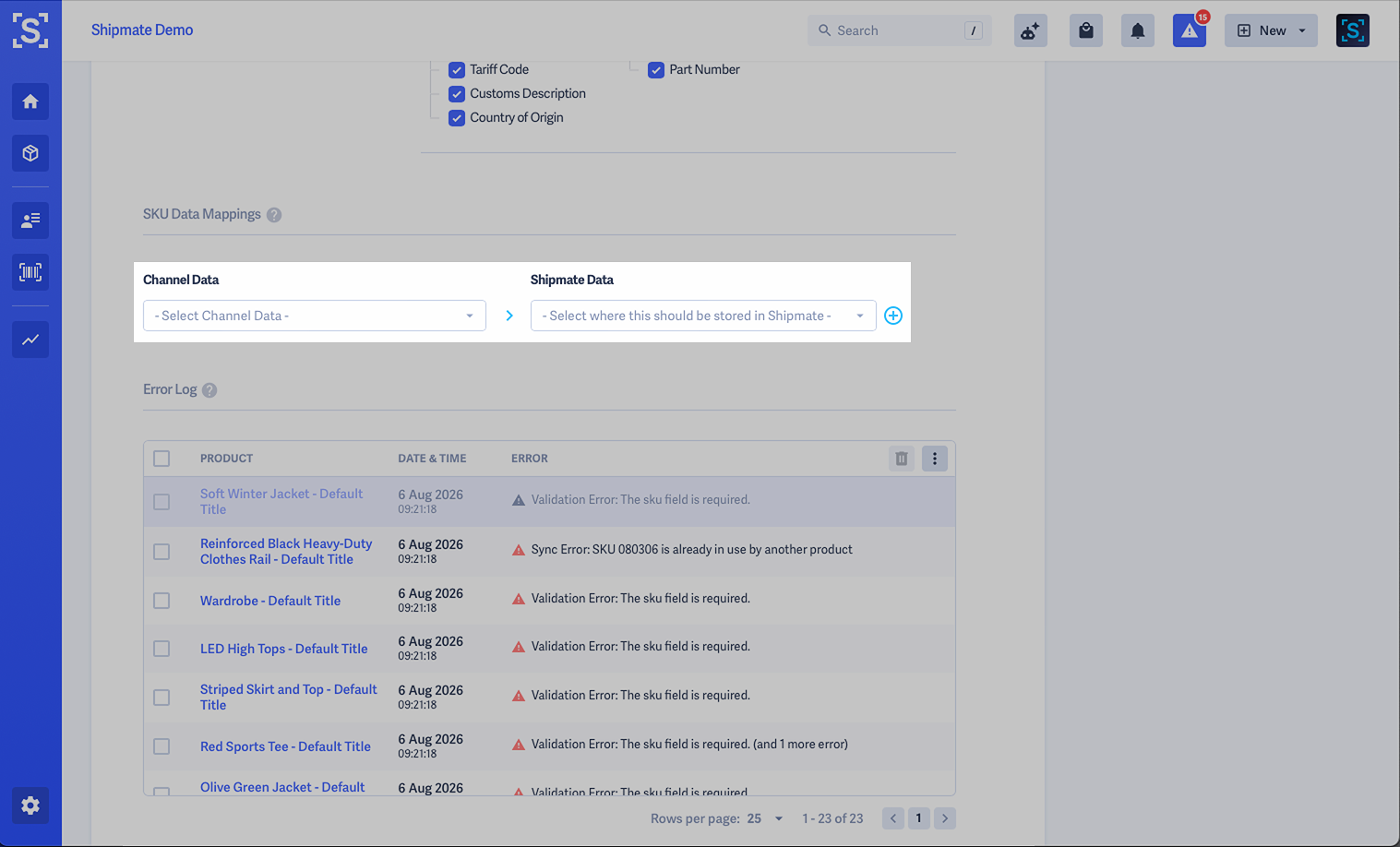The height and width of the screenshot is (847, 1400).
Task: Open the error log three-dot menu
Action: 935,459
